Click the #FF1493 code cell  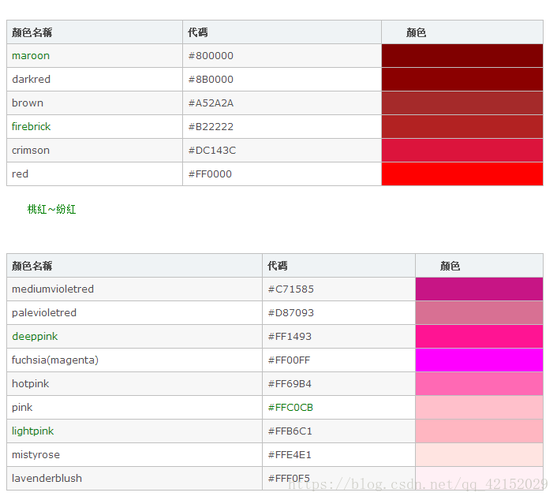pyautogui.click(x=339, y=336)
